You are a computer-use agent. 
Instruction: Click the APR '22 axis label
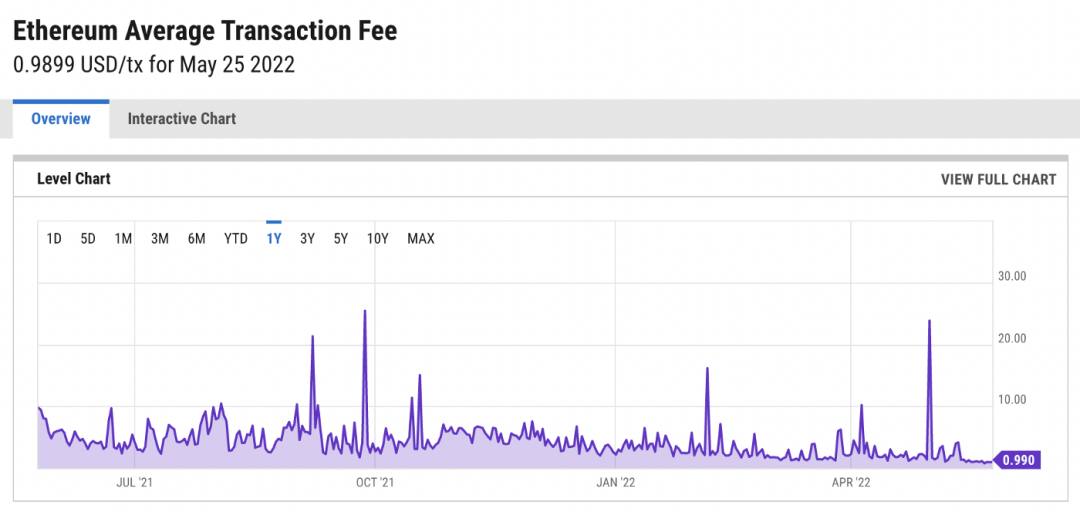click(853, 483)
